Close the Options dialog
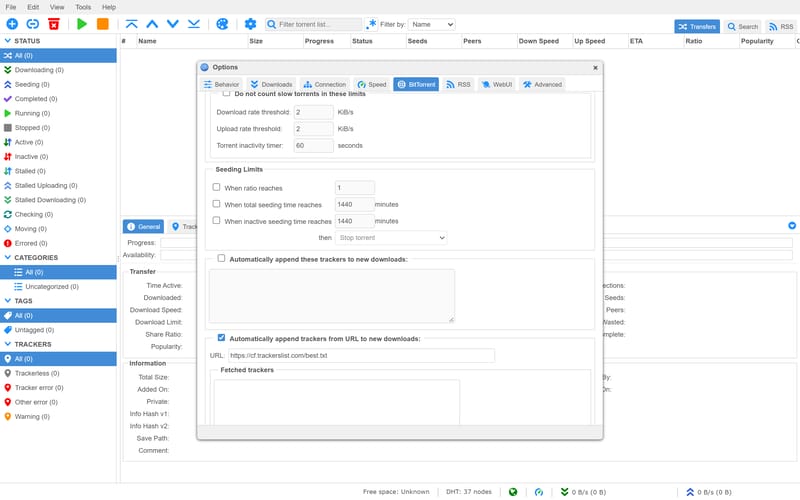800x500 pixels. click(x=595, y=67)
